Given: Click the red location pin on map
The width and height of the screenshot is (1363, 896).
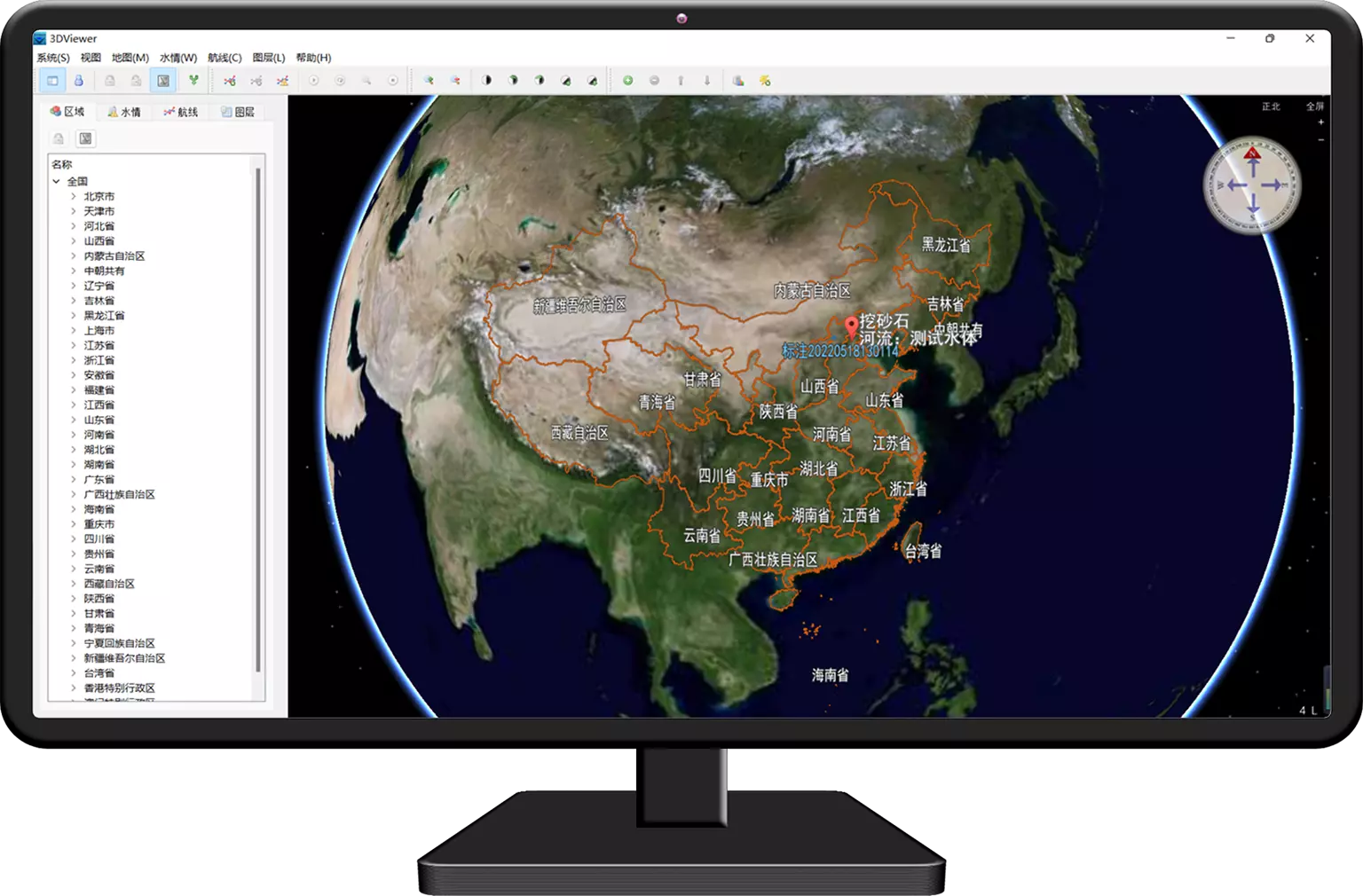Looking at the screenshot, I should point(852,326).
